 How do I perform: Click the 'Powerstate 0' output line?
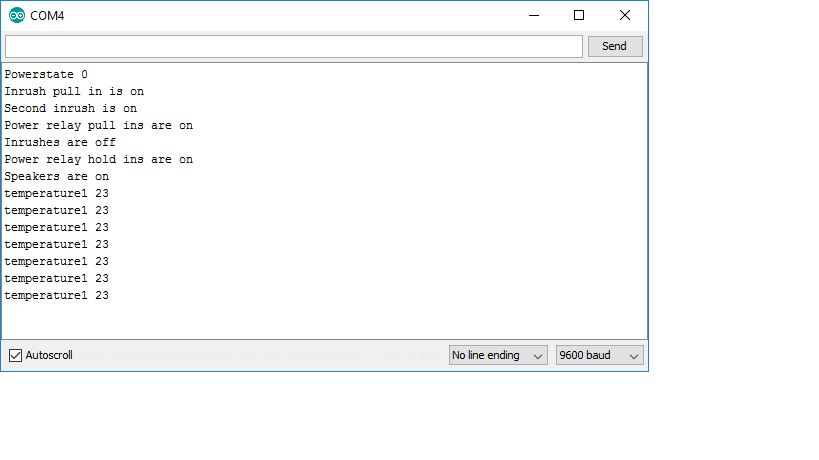(46, 75)
